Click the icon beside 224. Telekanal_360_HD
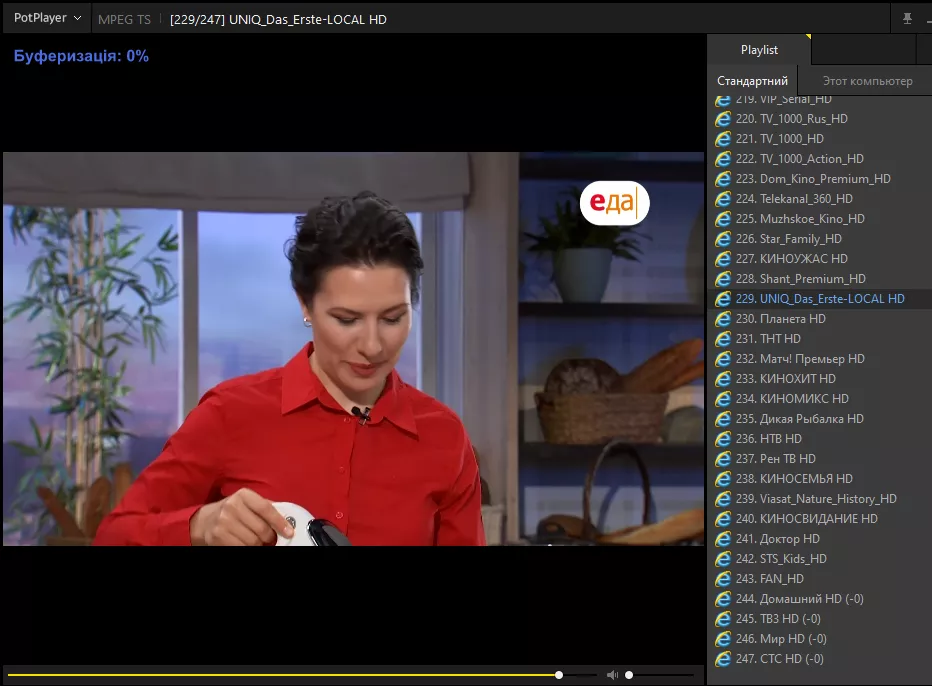Image resolution: width=932 pixels, height=686 pixels. [723, 199]
